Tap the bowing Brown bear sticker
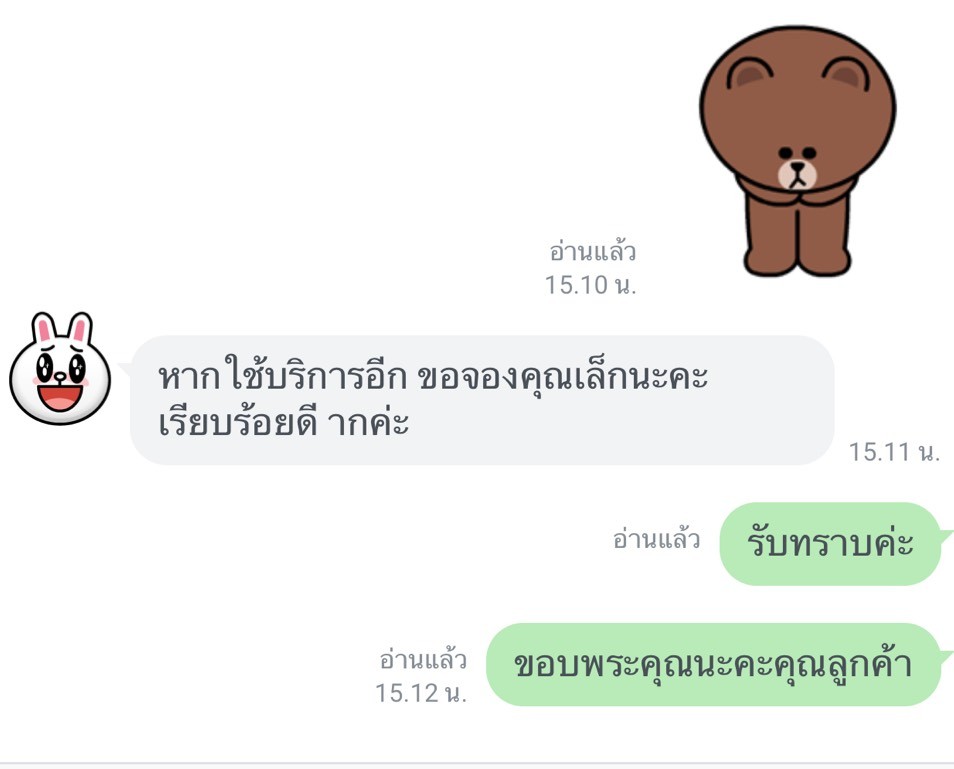954x769 pixels. 798,151
